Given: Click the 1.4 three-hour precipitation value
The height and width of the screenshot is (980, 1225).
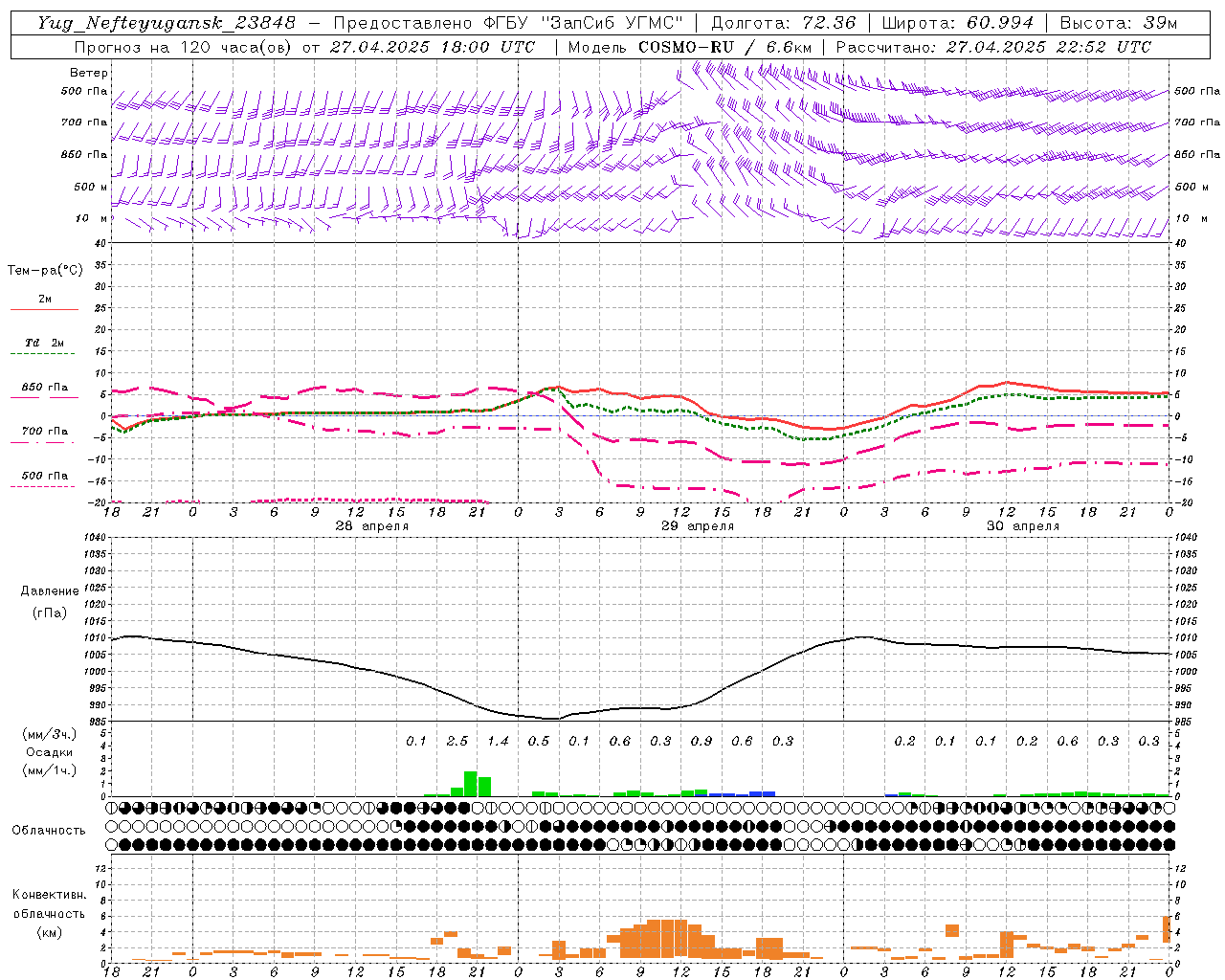Looking at the screenshot, I should pyautogui.click(x=498, y=742).
